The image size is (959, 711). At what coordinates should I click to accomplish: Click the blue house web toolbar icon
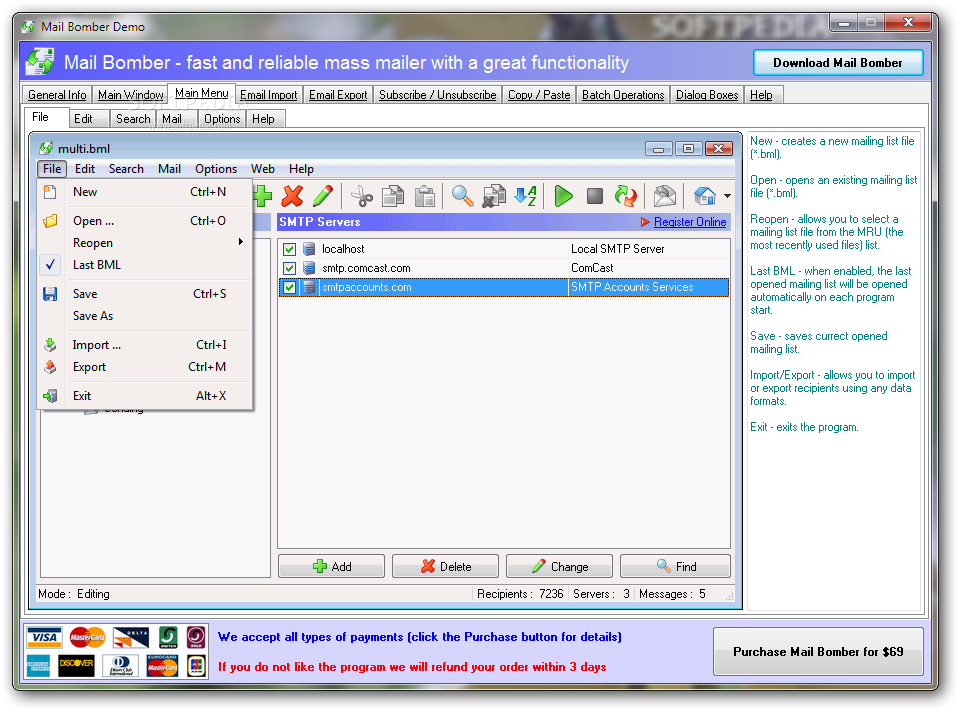pos(705,196)
